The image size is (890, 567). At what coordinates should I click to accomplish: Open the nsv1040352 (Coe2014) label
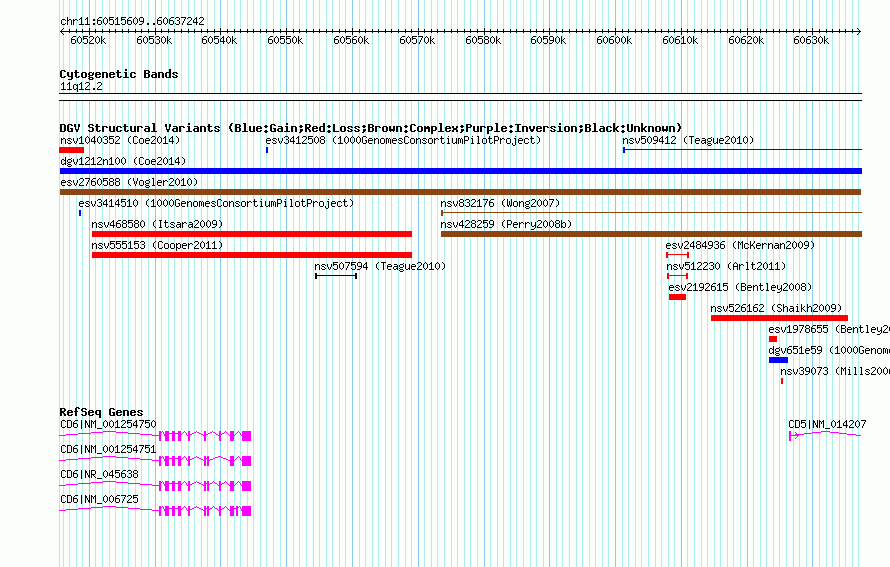click(x=120, y=140)
